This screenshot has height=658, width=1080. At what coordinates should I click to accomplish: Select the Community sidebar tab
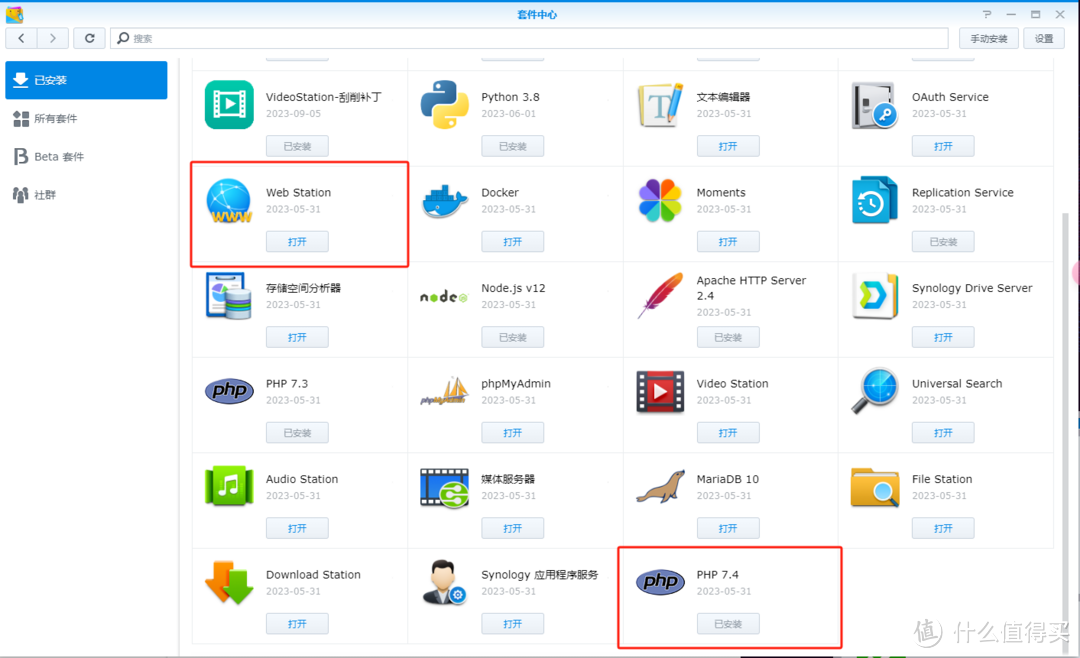click(x=86, y=195)
